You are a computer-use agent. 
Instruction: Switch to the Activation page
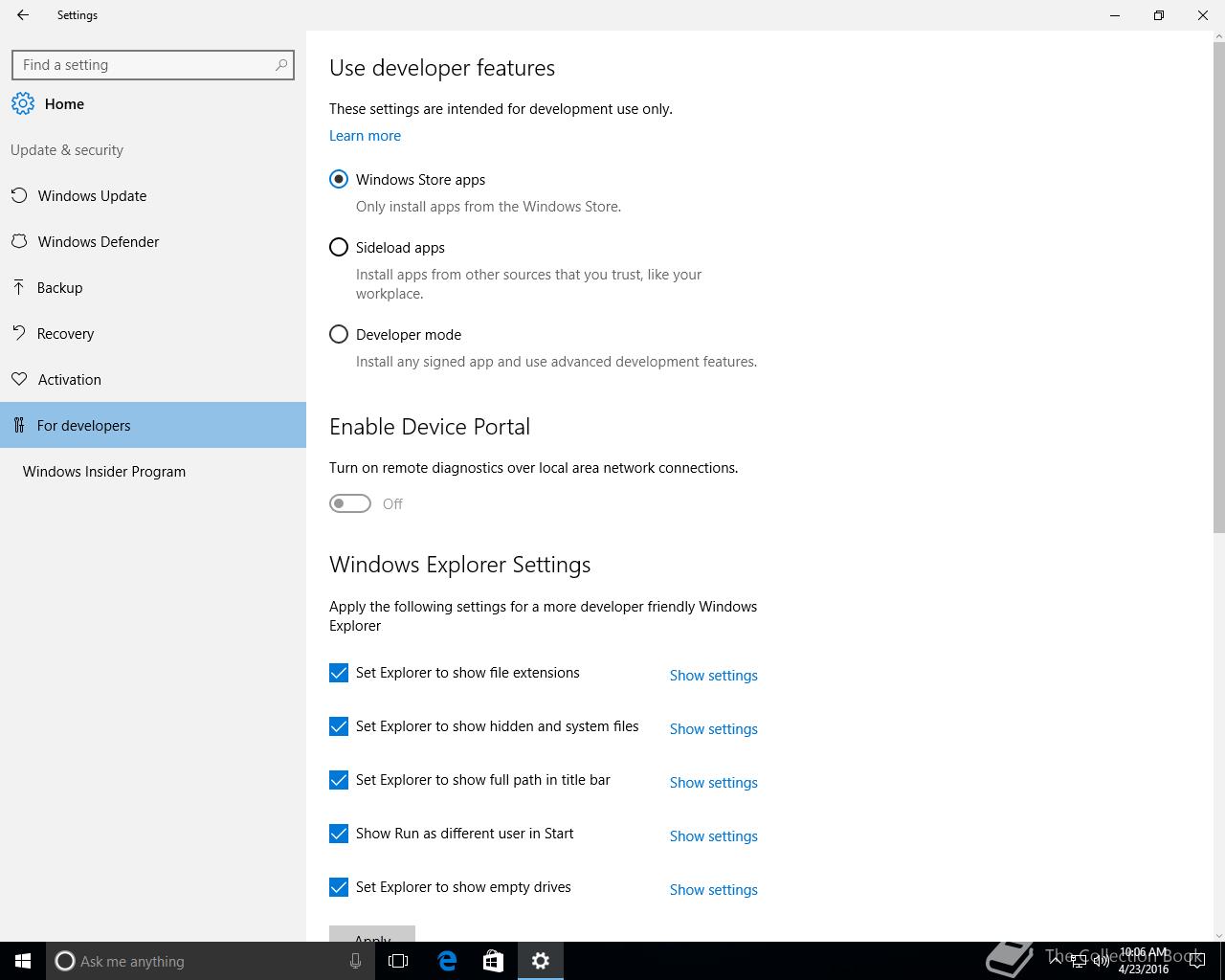point(153,380)
